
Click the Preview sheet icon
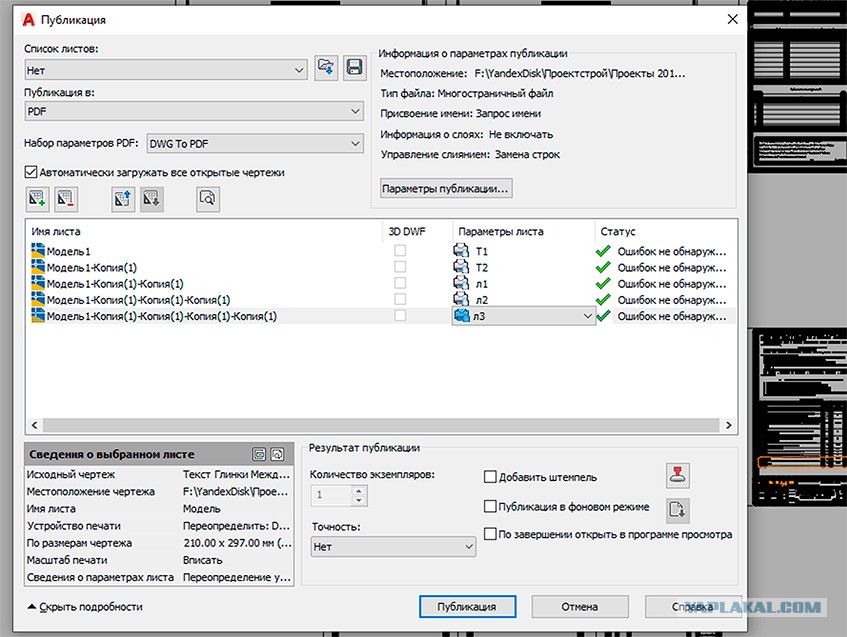click(208, 199)
